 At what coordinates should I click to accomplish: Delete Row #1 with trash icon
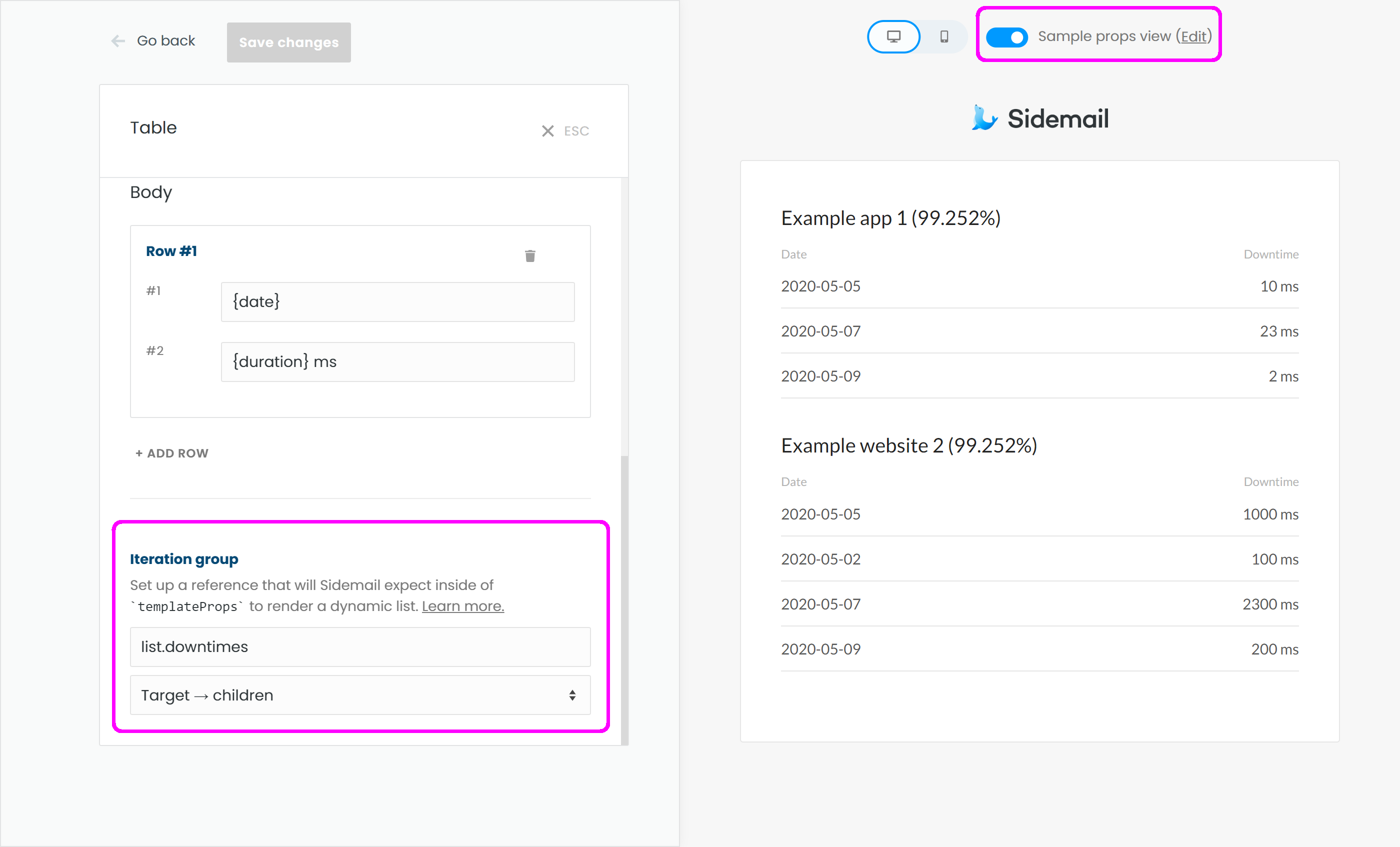[530, 255]
